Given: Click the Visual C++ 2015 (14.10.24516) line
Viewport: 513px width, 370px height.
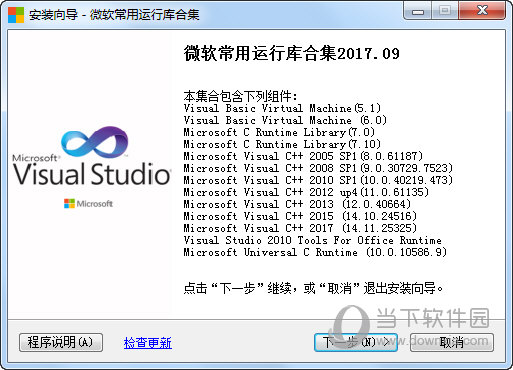Looking at the screenshot, I should (300, 216).
